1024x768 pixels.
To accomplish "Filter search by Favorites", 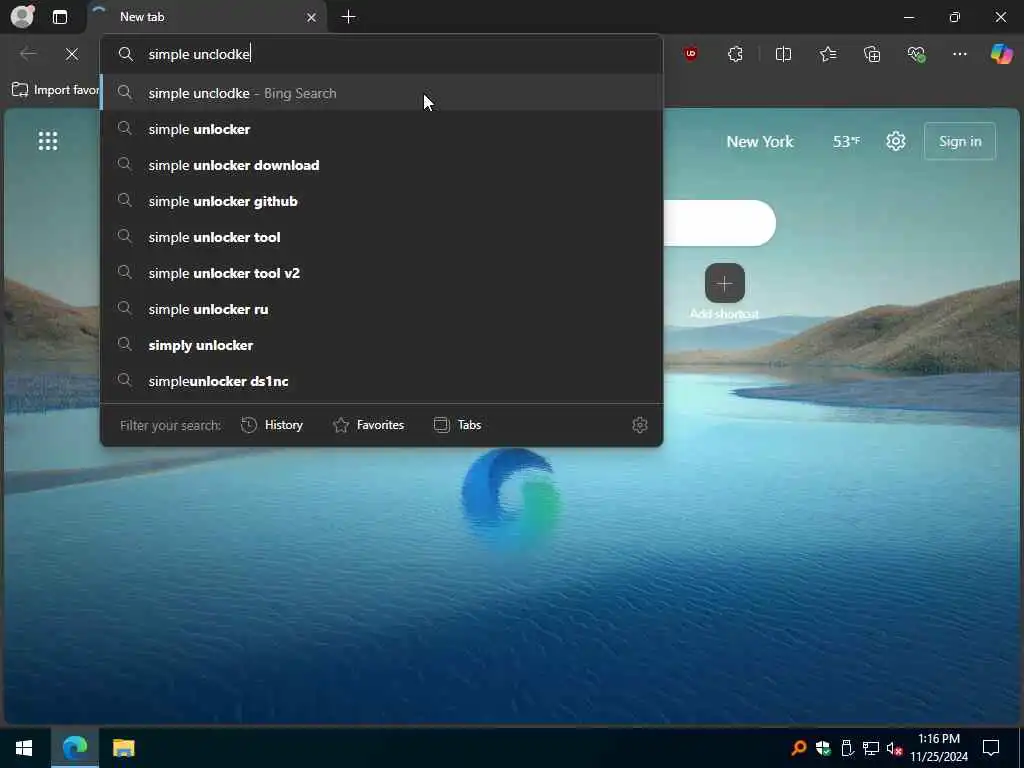I will point(368,425).
